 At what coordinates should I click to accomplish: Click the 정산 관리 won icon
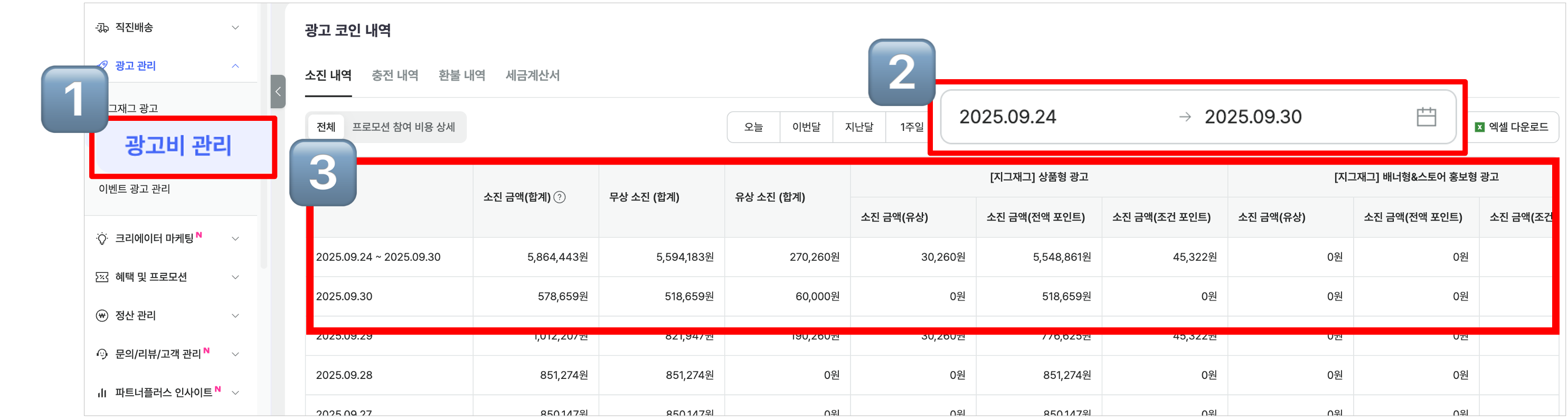[x=102, y=316]
